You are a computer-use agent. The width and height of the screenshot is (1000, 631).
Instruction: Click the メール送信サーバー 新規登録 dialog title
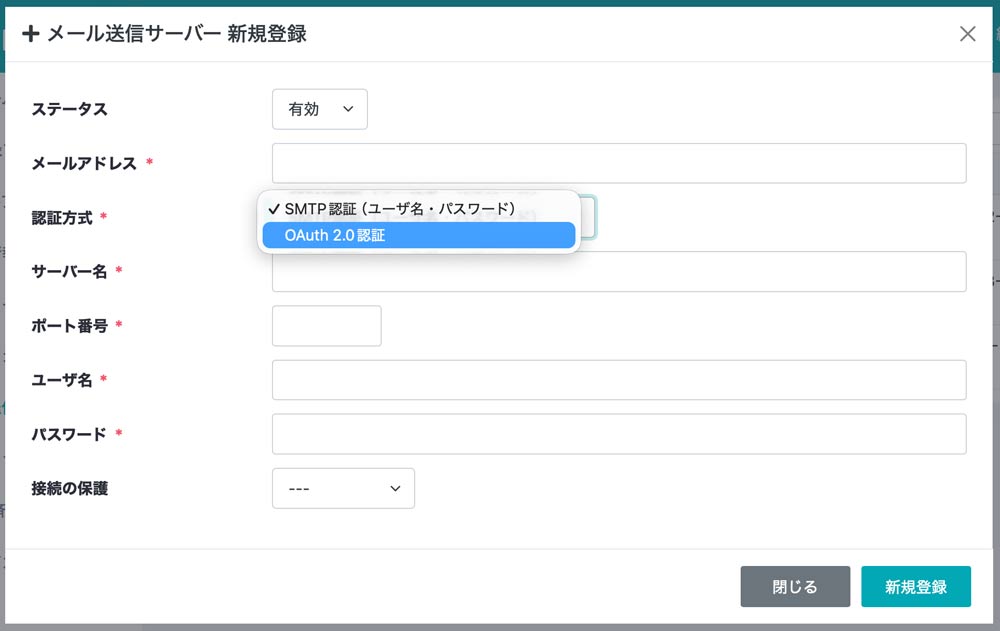pyautogui.click(x=176, y=34)
